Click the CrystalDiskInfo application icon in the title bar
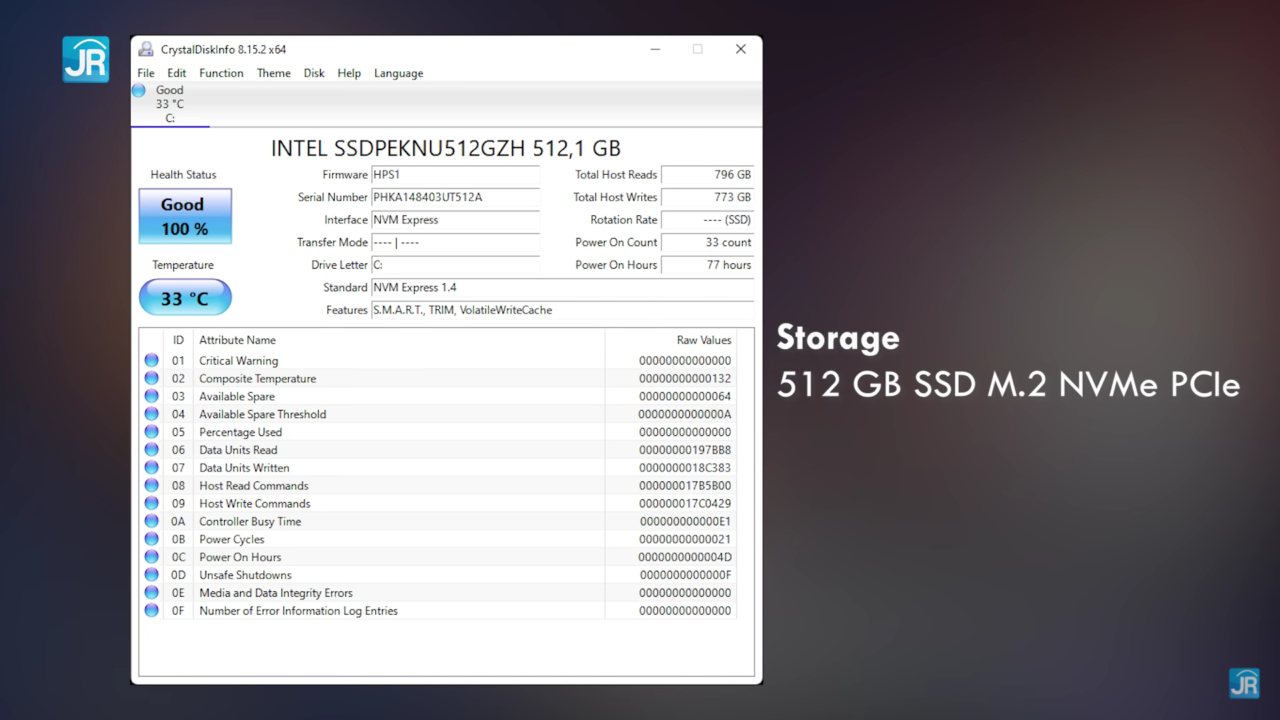 [145, 48]
